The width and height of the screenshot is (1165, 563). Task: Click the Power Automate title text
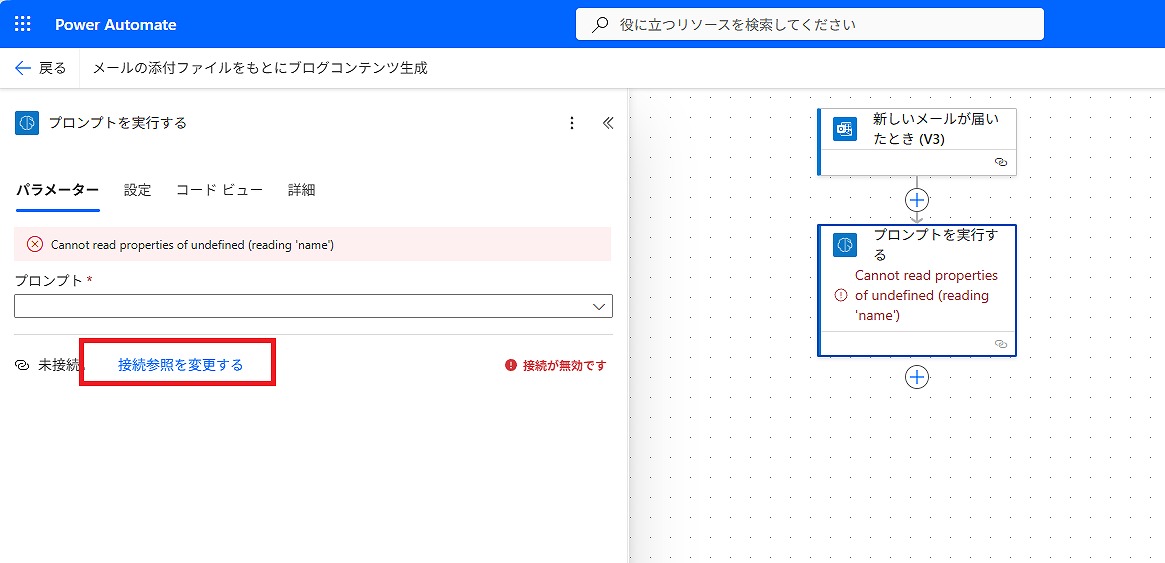point(115,24)
